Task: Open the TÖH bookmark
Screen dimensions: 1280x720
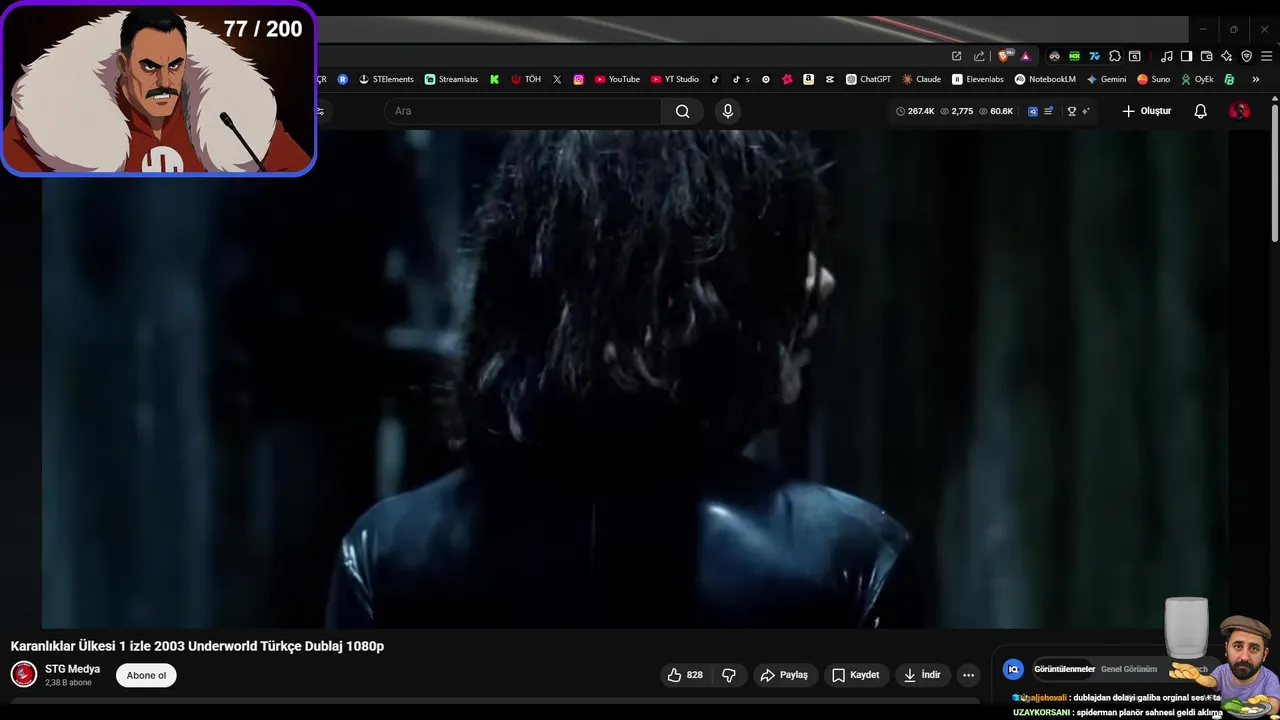Action: 526,79
